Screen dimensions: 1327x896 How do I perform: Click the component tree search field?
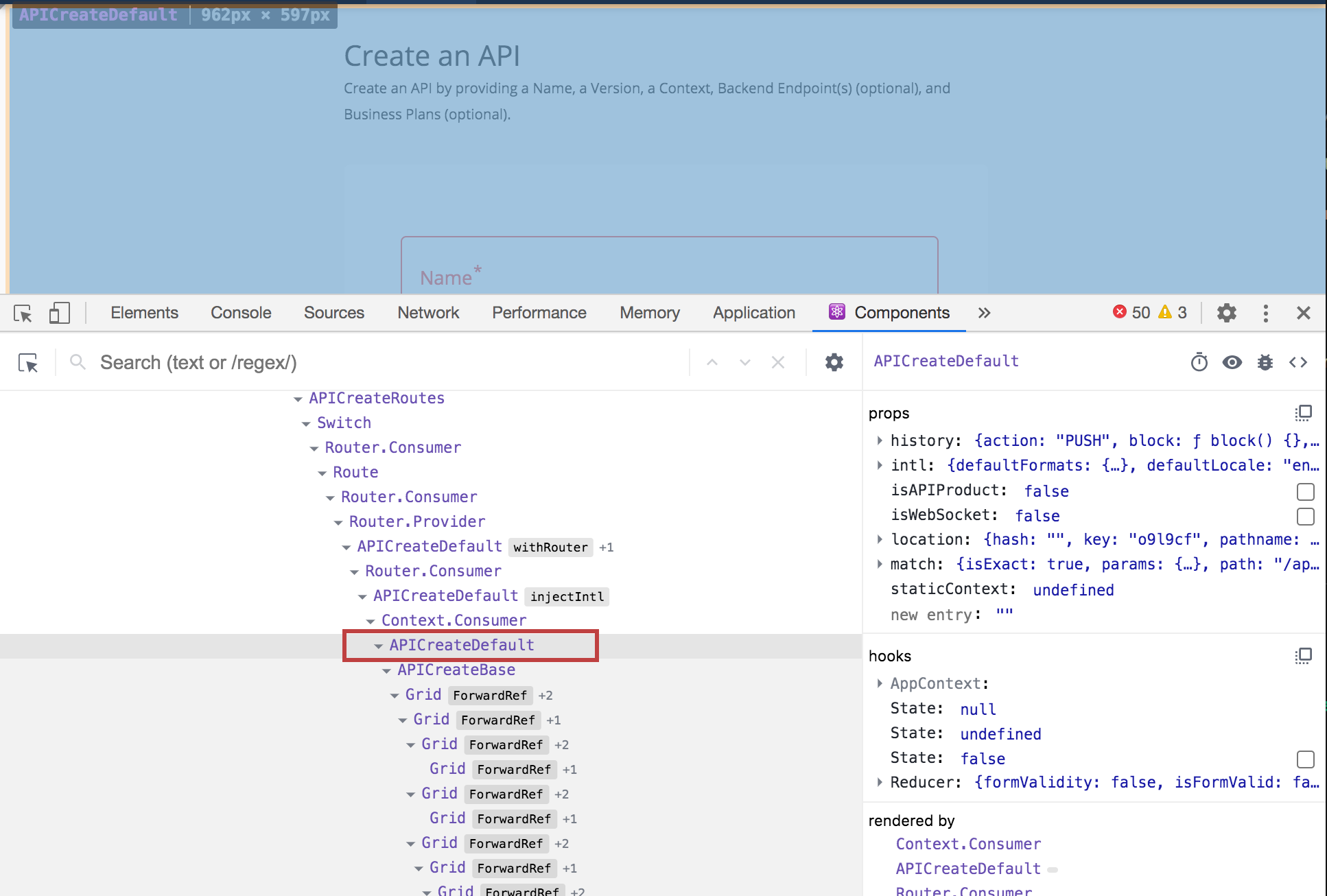coord(274,362)
